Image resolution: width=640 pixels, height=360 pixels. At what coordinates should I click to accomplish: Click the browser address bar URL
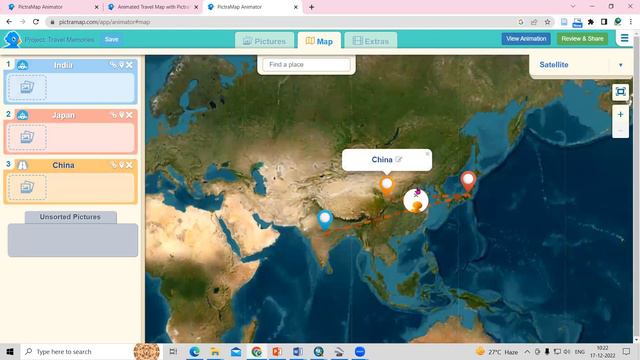[x=104, y=22]
